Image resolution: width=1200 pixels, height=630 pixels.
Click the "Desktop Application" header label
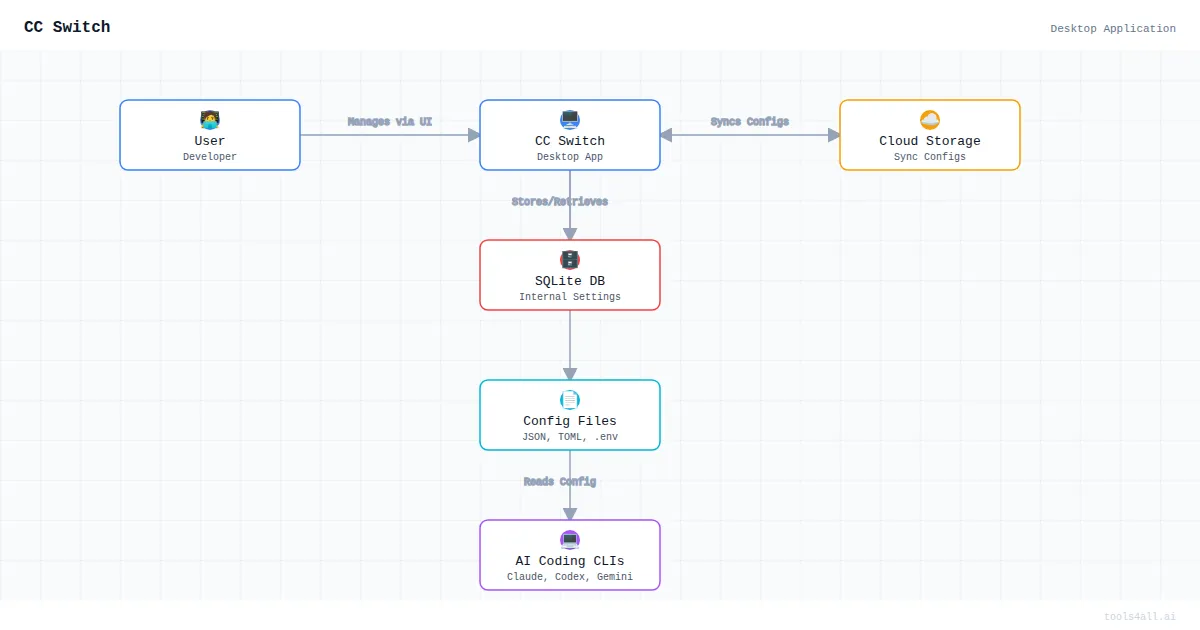click(x=1113, y=29)
